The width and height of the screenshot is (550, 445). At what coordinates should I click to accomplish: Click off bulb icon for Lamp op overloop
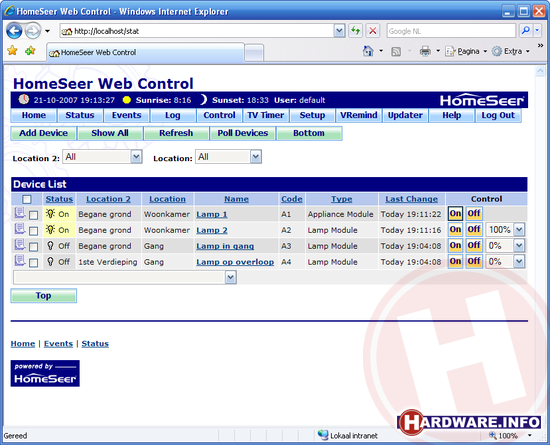tap(51, 261)
